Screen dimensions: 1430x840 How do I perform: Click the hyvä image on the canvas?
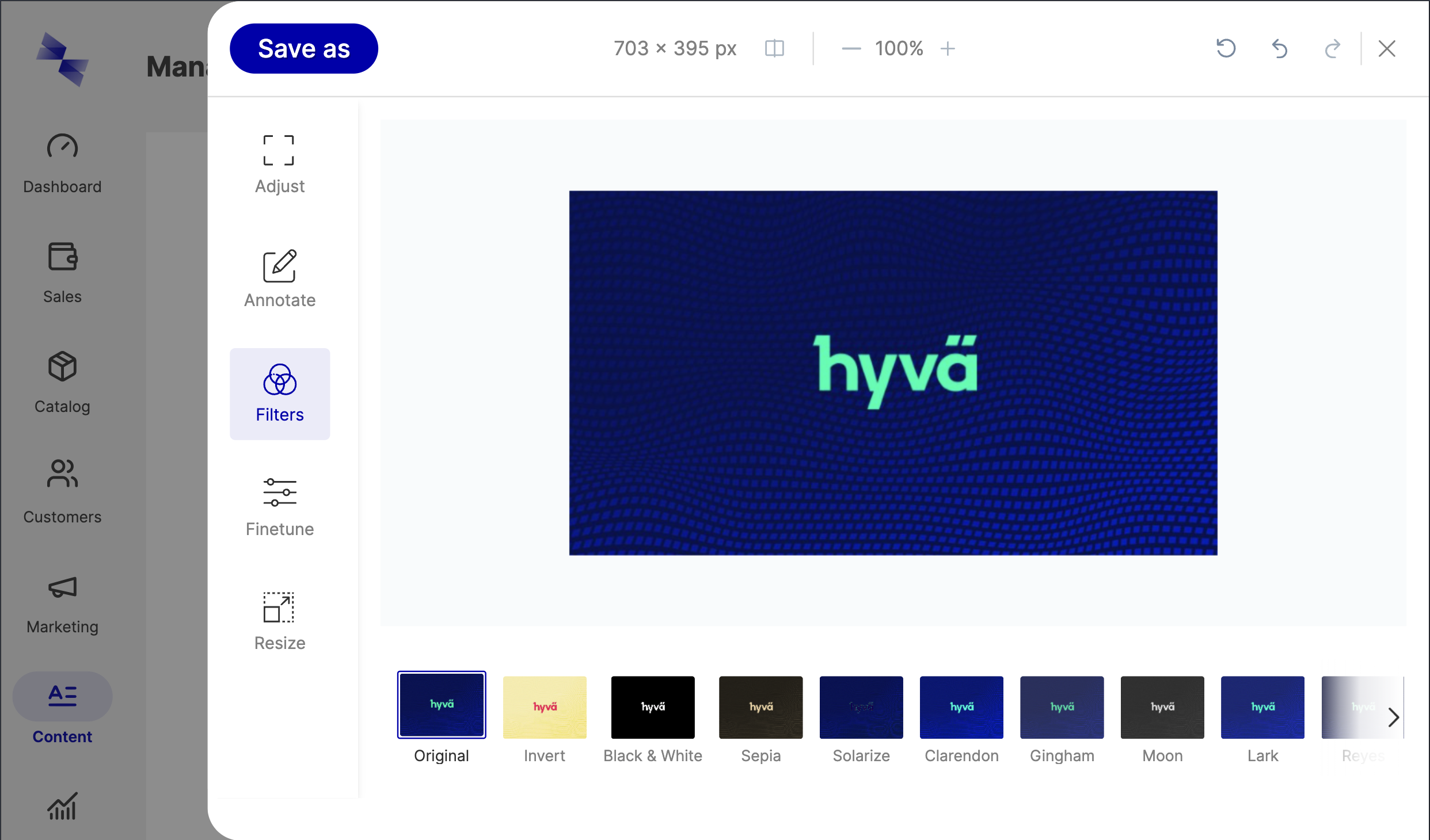click(893, 373)
